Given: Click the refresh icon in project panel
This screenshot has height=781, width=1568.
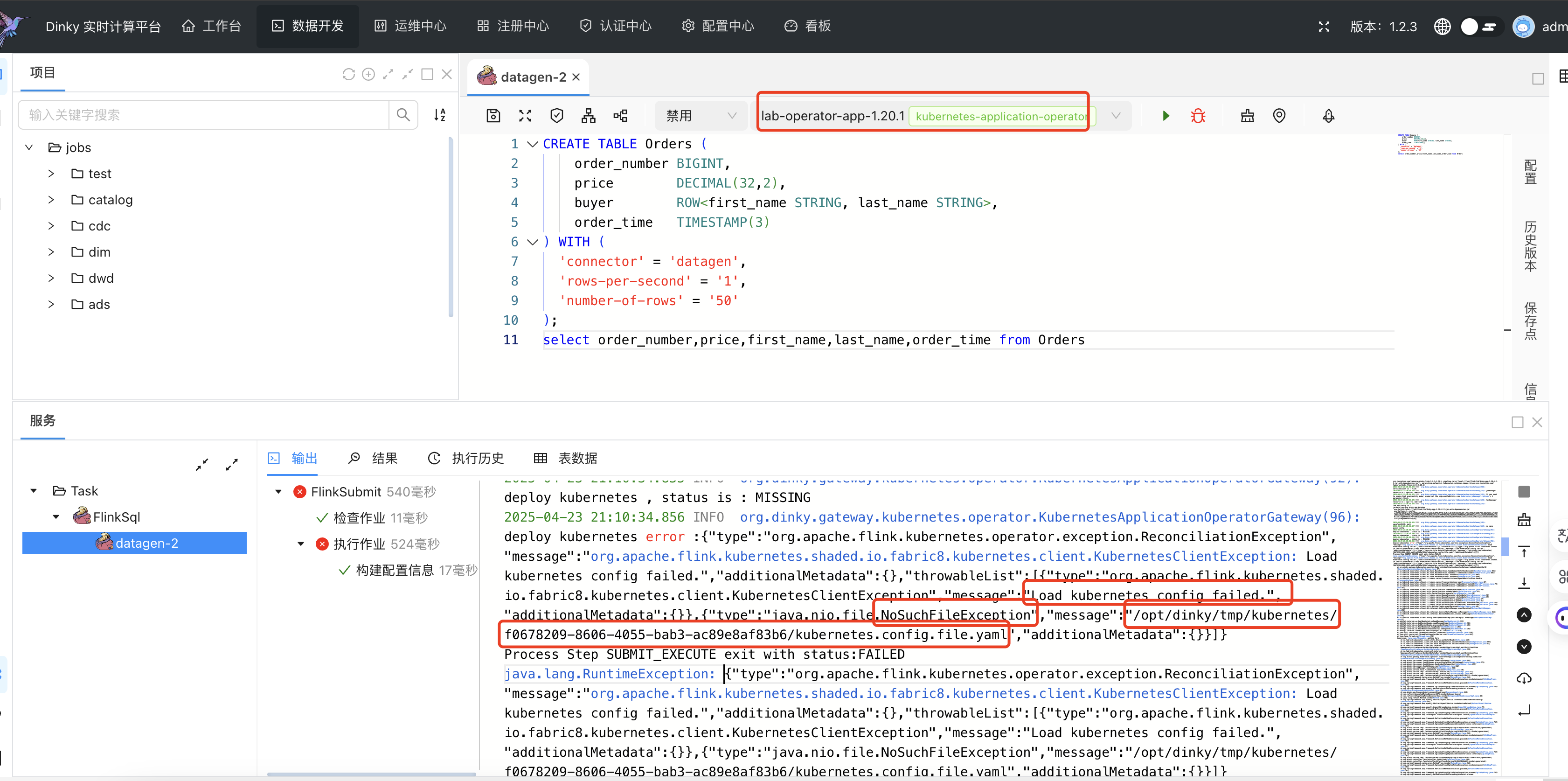Looking at the screenshot, I should point(348,74).
